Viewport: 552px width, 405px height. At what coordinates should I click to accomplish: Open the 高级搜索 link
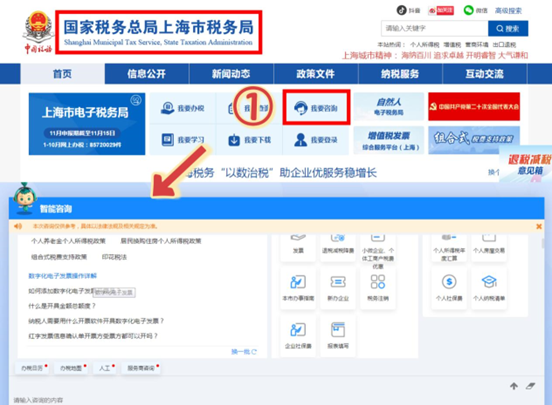tap(508, 11)
